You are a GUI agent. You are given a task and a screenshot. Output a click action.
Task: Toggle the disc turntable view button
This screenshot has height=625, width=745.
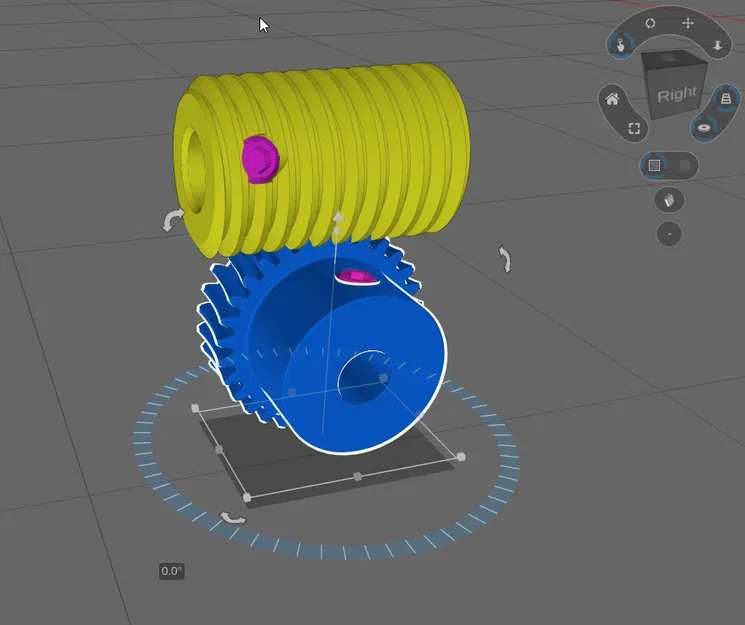(x=704, y=128)
